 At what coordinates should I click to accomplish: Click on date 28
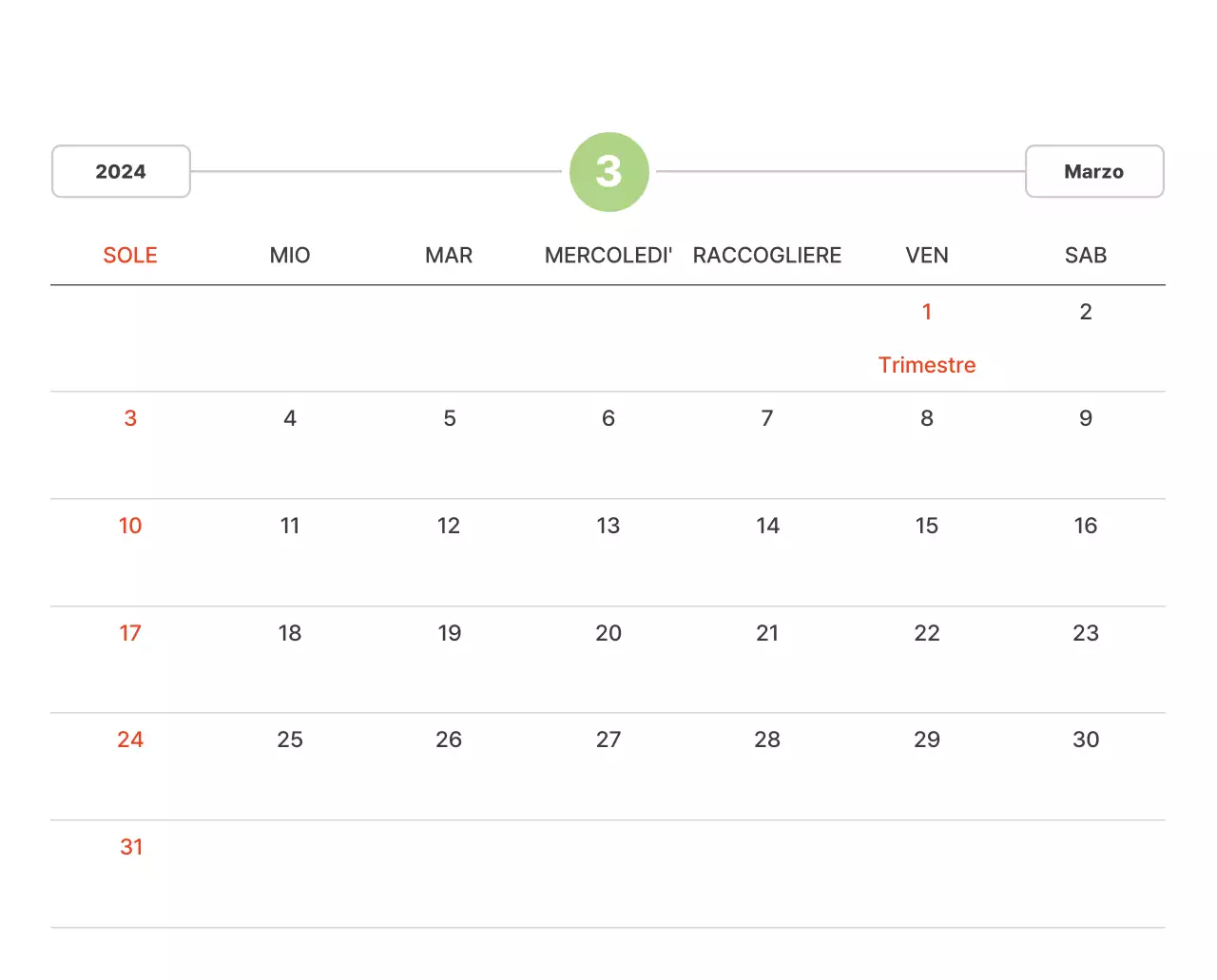point(766,740)
